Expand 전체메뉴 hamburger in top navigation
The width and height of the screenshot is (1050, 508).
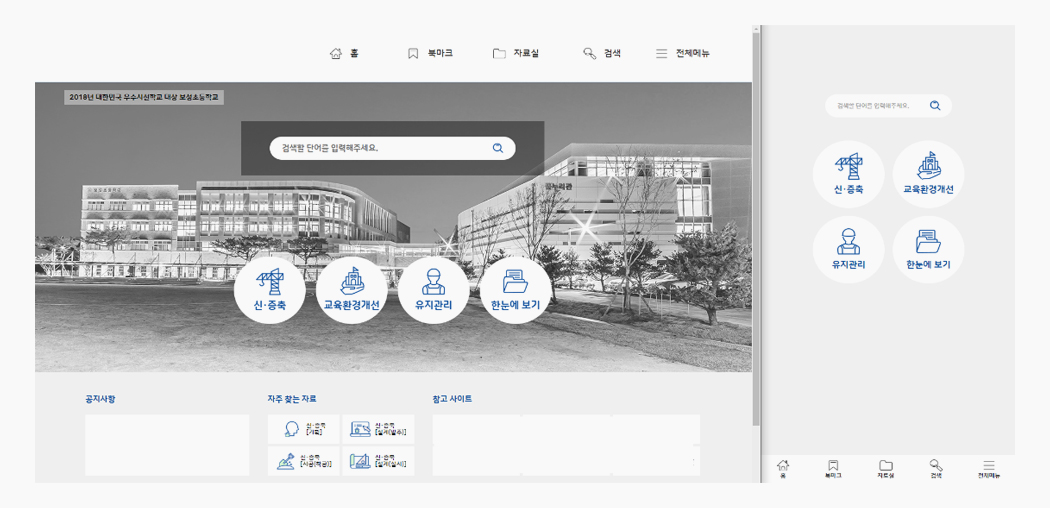pos(682,53)
